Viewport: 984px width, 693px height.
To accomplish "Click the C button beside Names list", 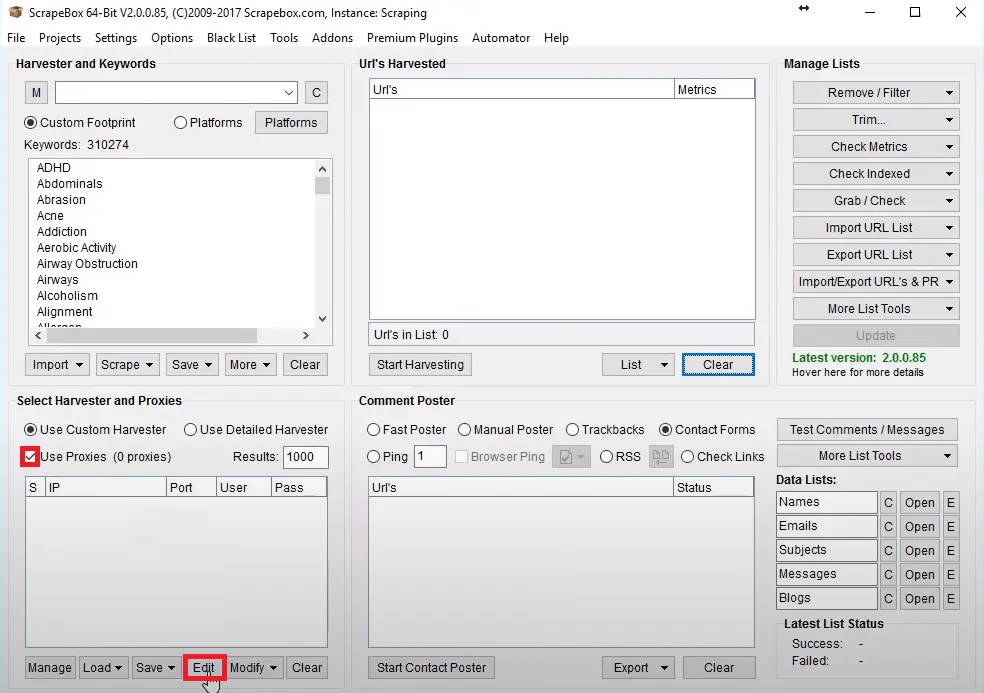I will [887, 503].
